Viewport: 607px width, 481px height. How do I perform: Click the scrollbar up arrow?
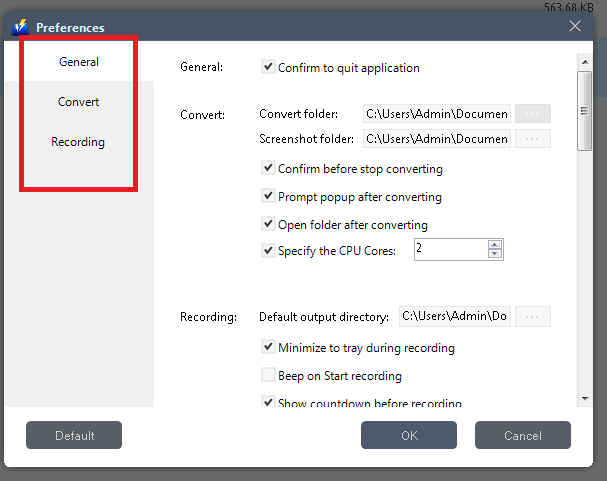coord(585,62)
